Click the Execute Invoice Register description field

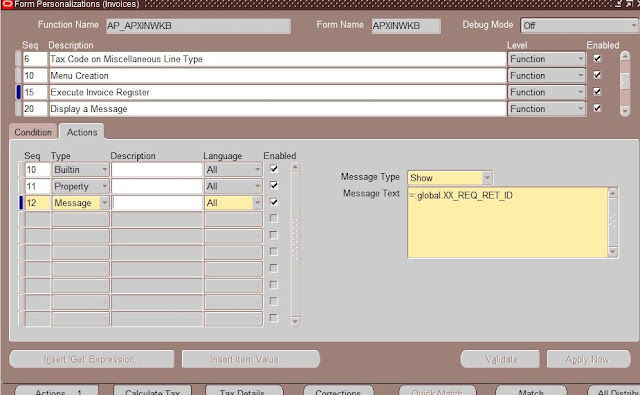click(277, 92)
